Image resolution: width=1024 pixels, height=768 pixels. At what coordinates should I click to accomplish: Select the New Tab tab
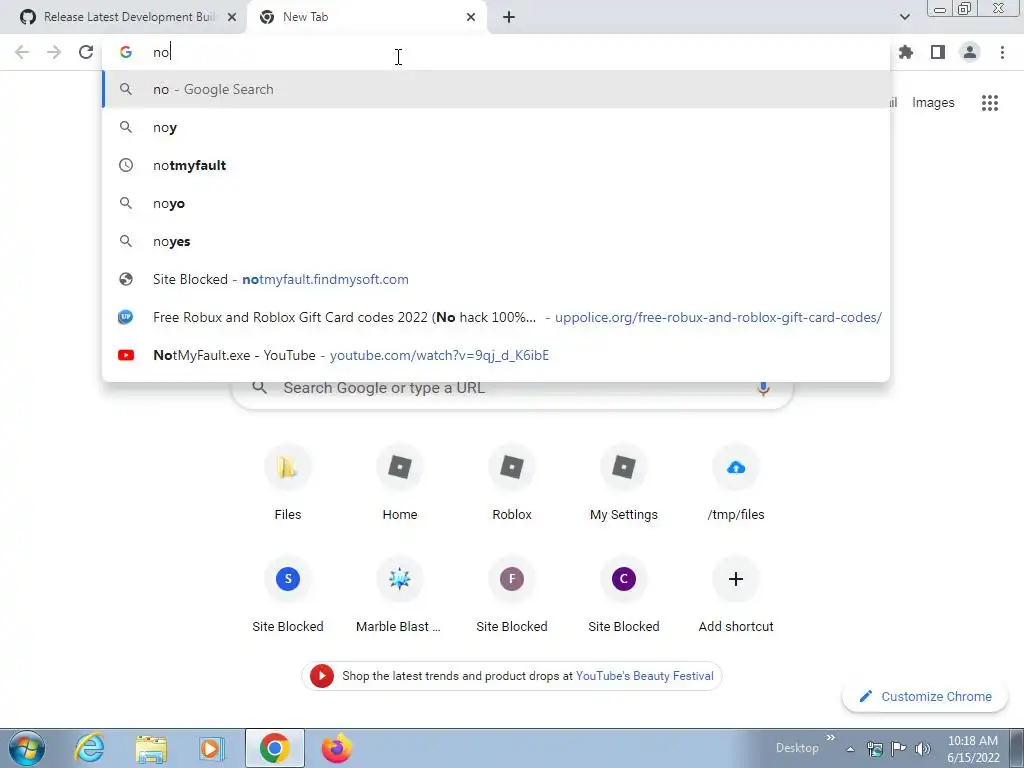(366, 17)
